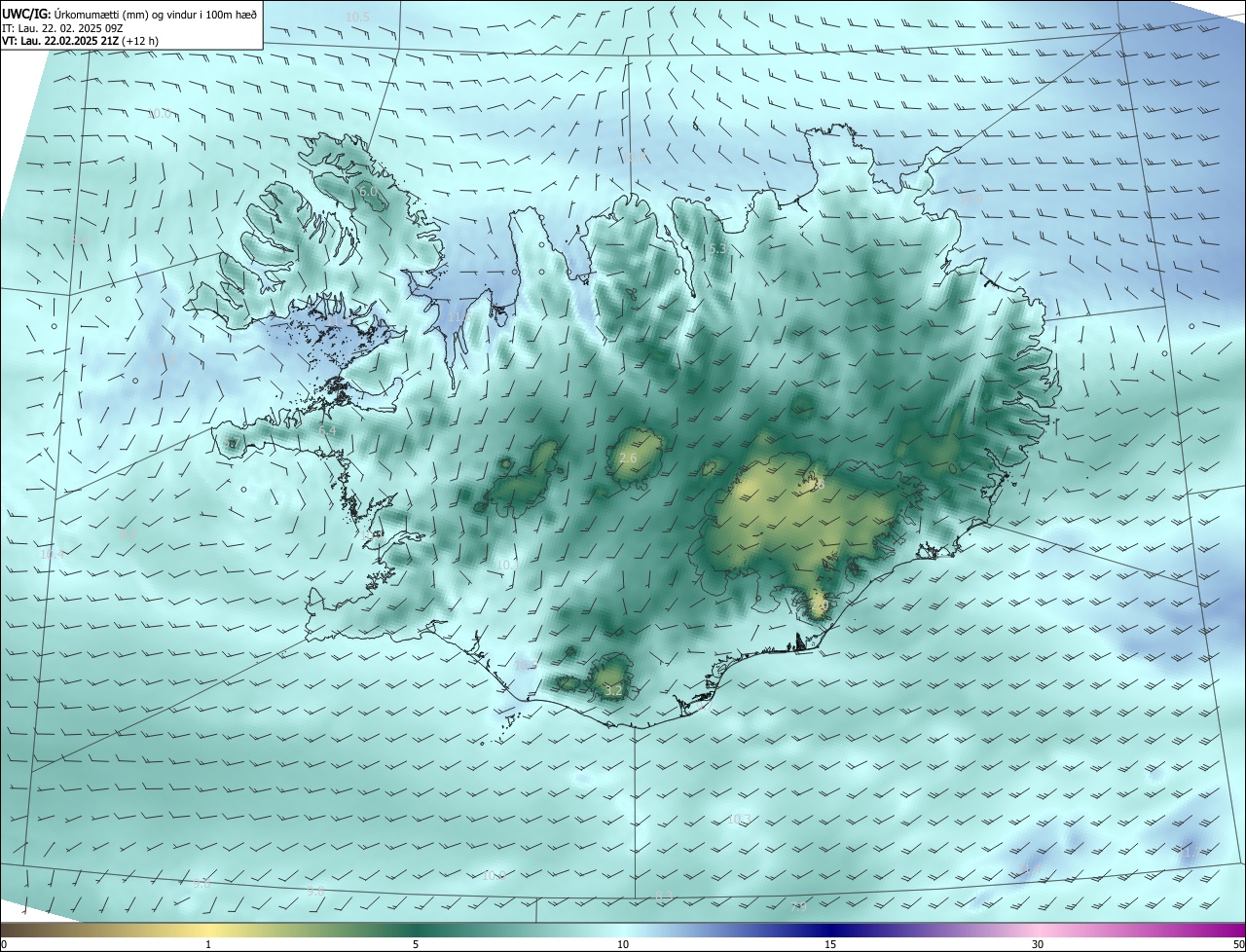1246x952 pixels.
Task: Click the "15" tick label on the color scale
Action: click(830, 944)
